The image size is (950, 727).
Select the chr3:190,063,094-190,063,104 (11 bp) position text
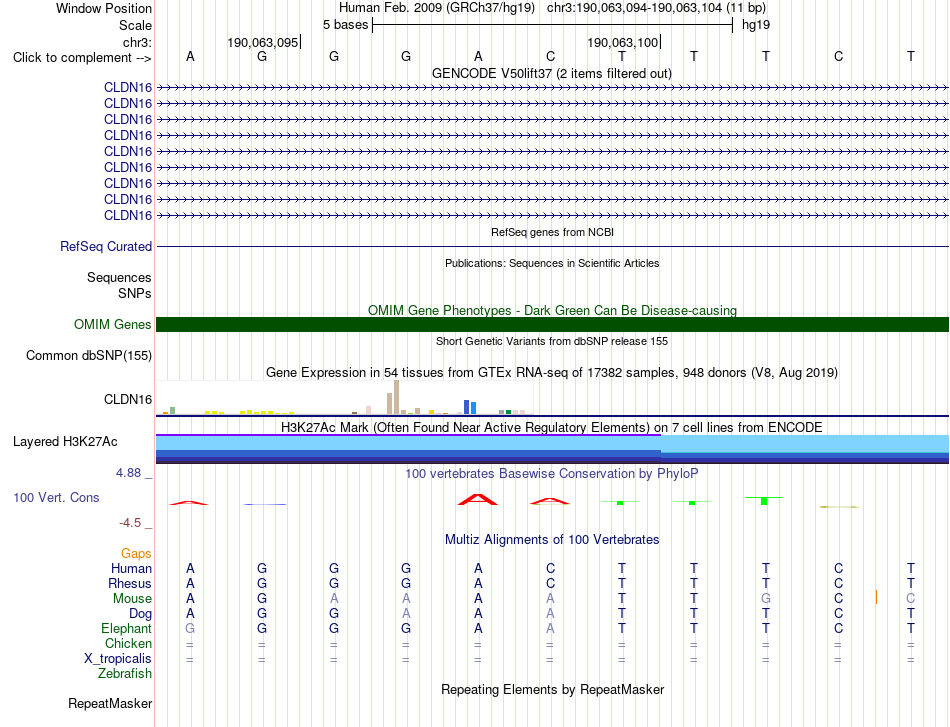point(656,8)
